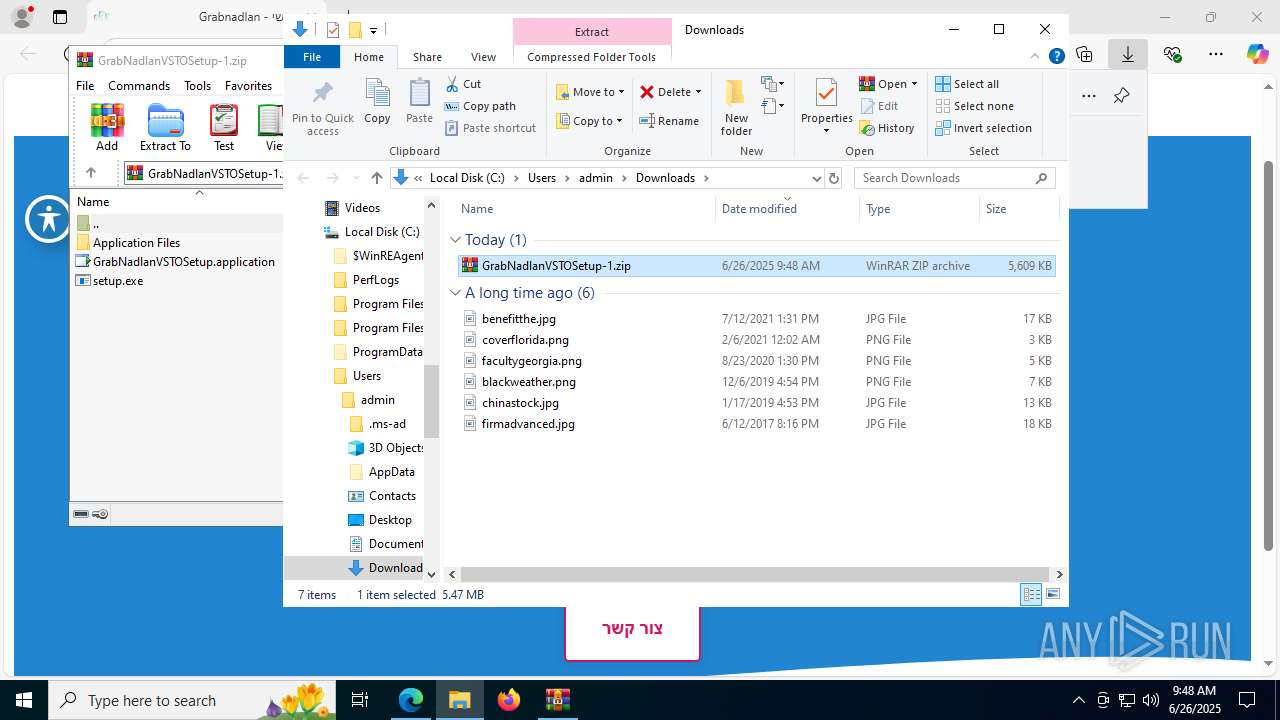
Task: Open Tools menu in WinRAR
Action: coord(197,86)
